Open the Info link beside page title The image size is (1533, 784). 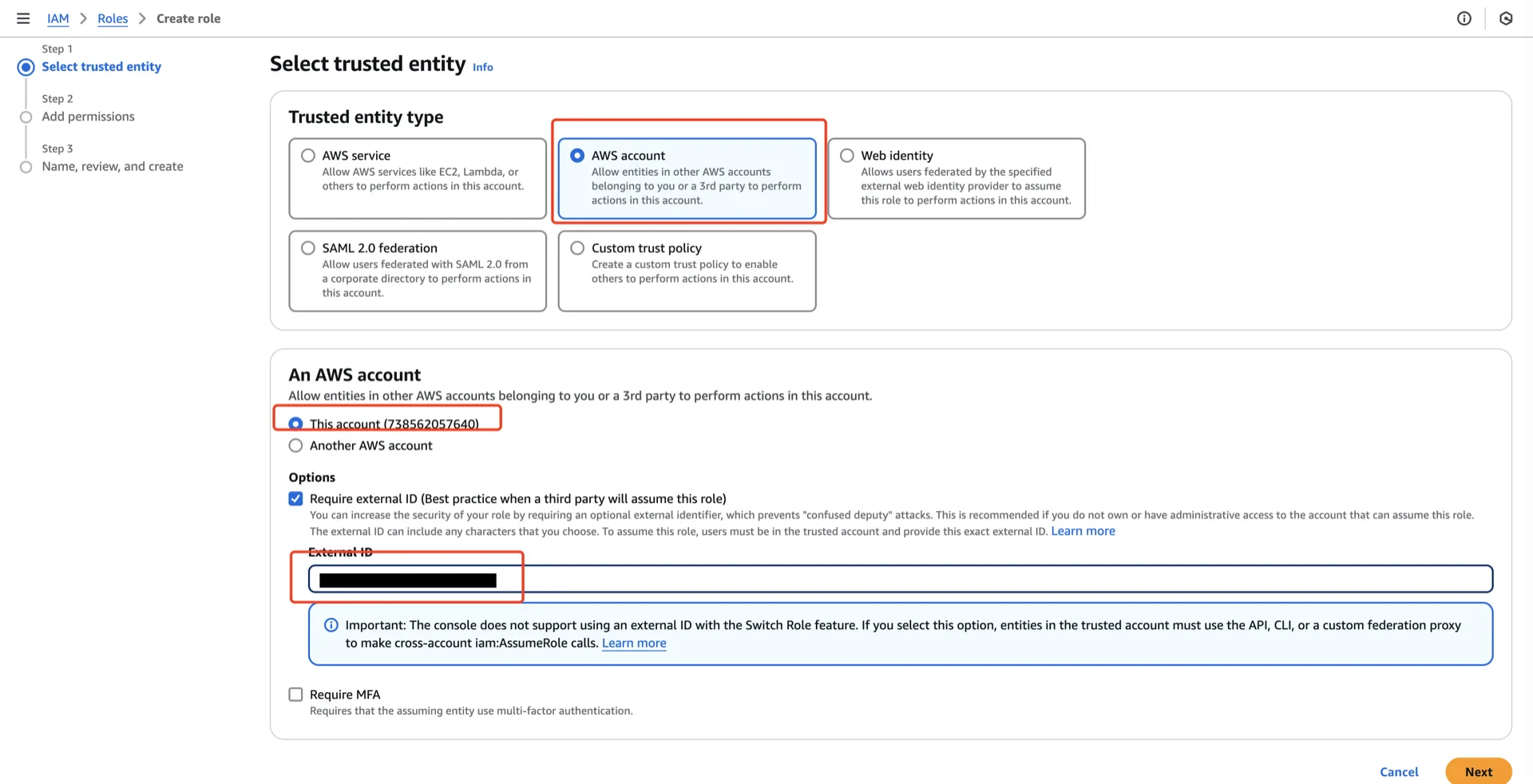click(x=482, y=67)
